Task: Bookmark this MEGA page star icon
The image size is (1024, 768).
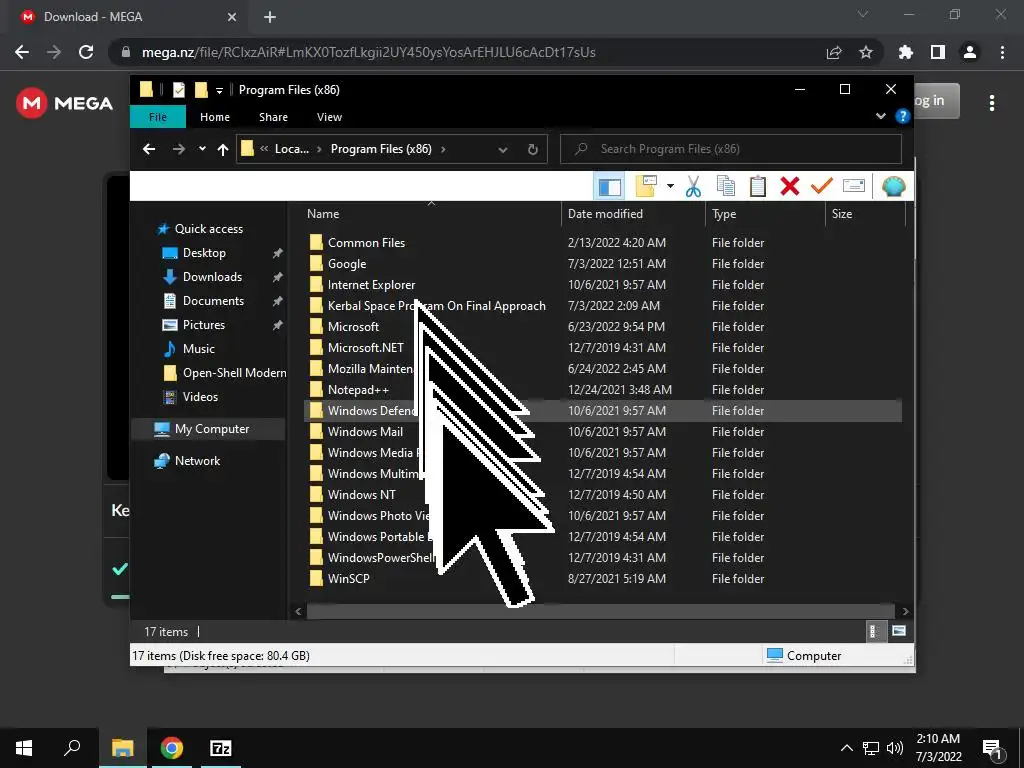Action: (x=865, y=52)
